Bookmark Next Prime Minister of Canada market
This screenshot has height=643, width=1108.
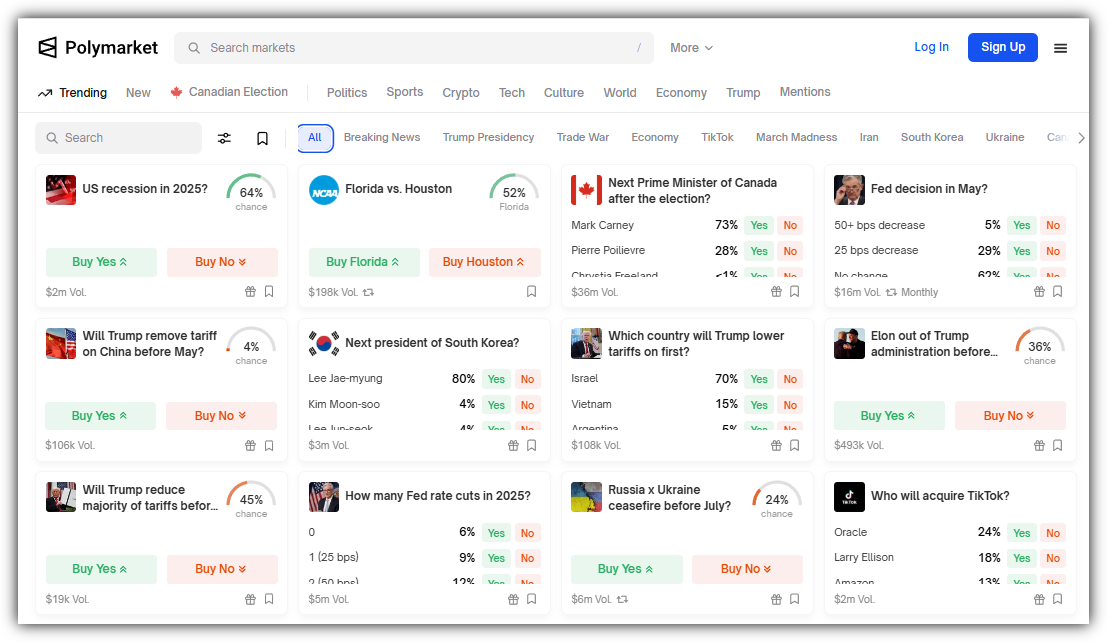pos(795,291)
